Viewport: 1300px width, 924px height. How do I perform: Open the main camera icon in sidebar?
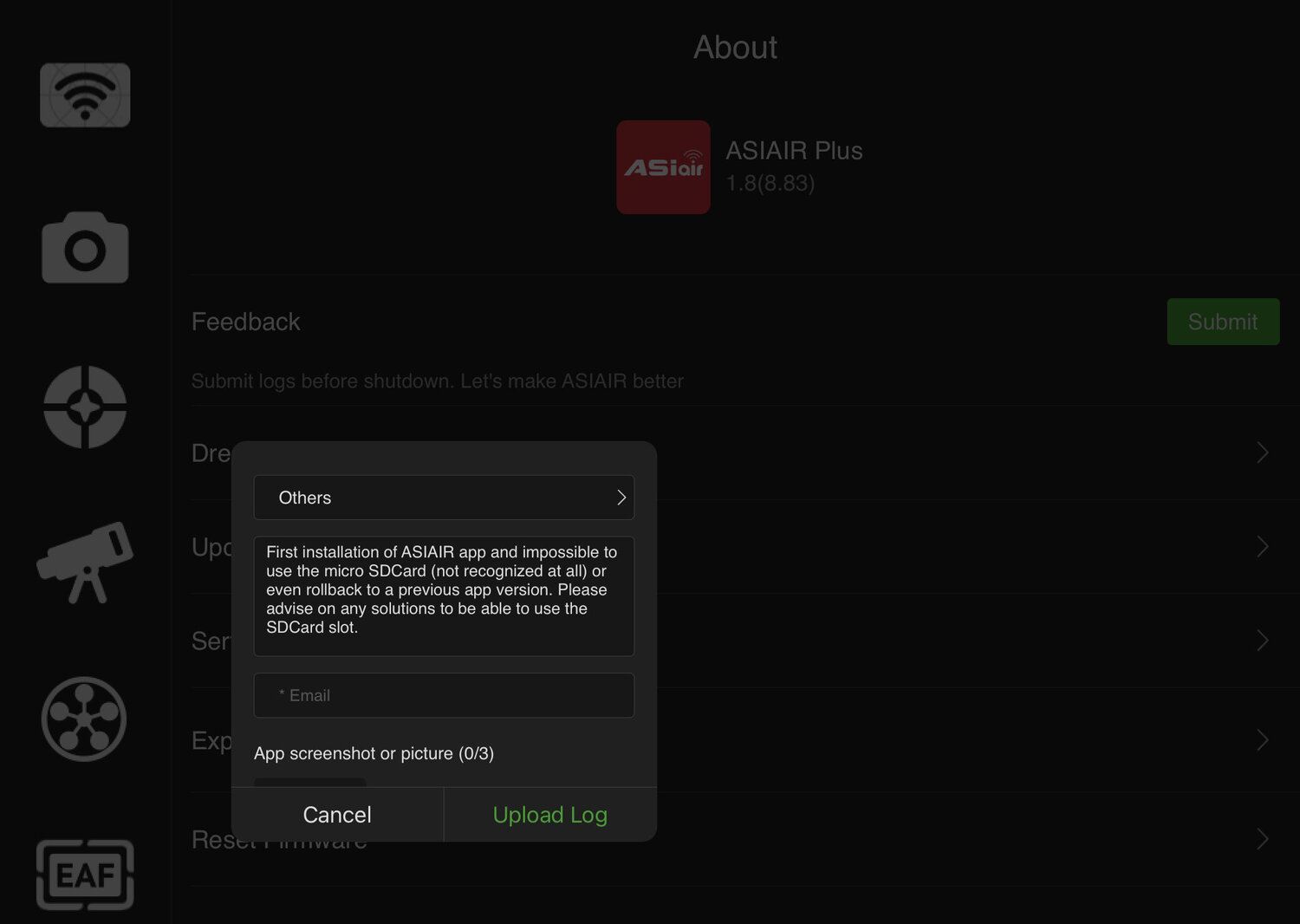click(85, 248)
